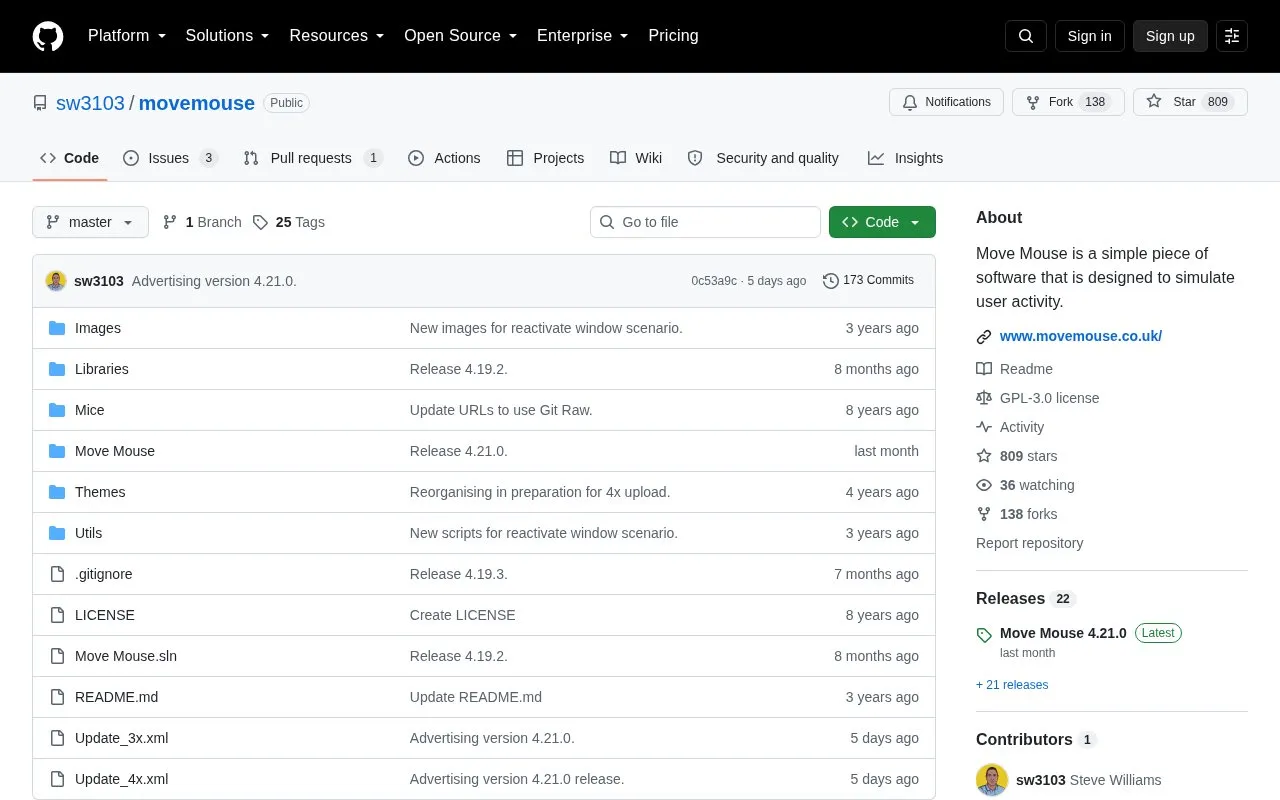
Task: Click the eye icon for 36 watching
Action: 984,485
